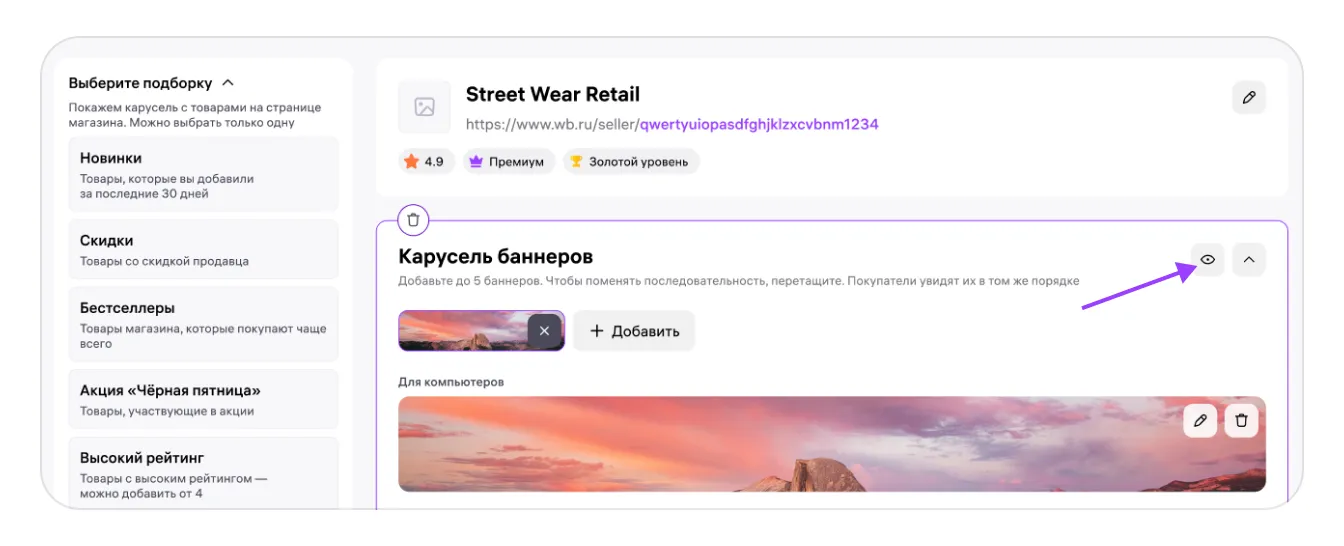Select the Высокий рейтинг collection
This screenshot has width=1344, height=546.
(203, 473)
